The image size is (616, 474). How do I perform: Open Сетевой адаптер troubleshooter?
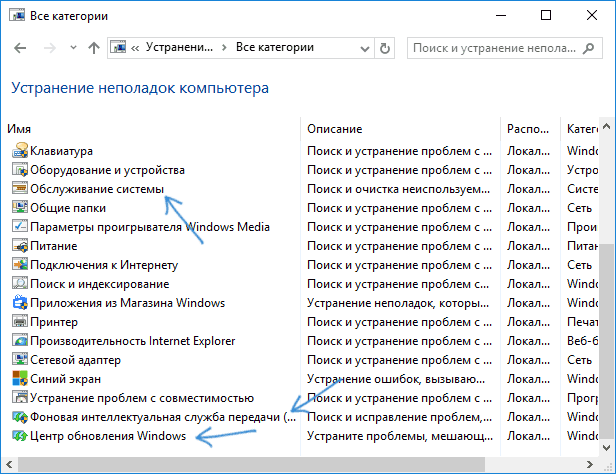coord(75,360)
